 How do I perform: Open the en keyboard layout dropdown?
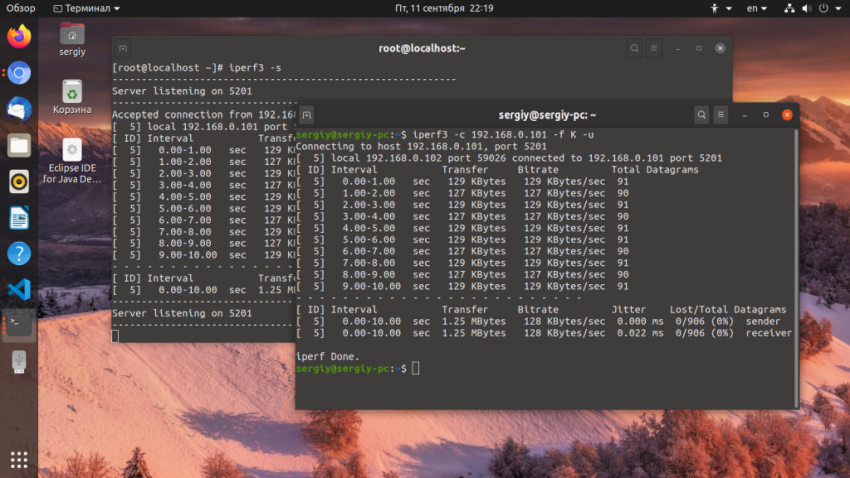point(755,8)
